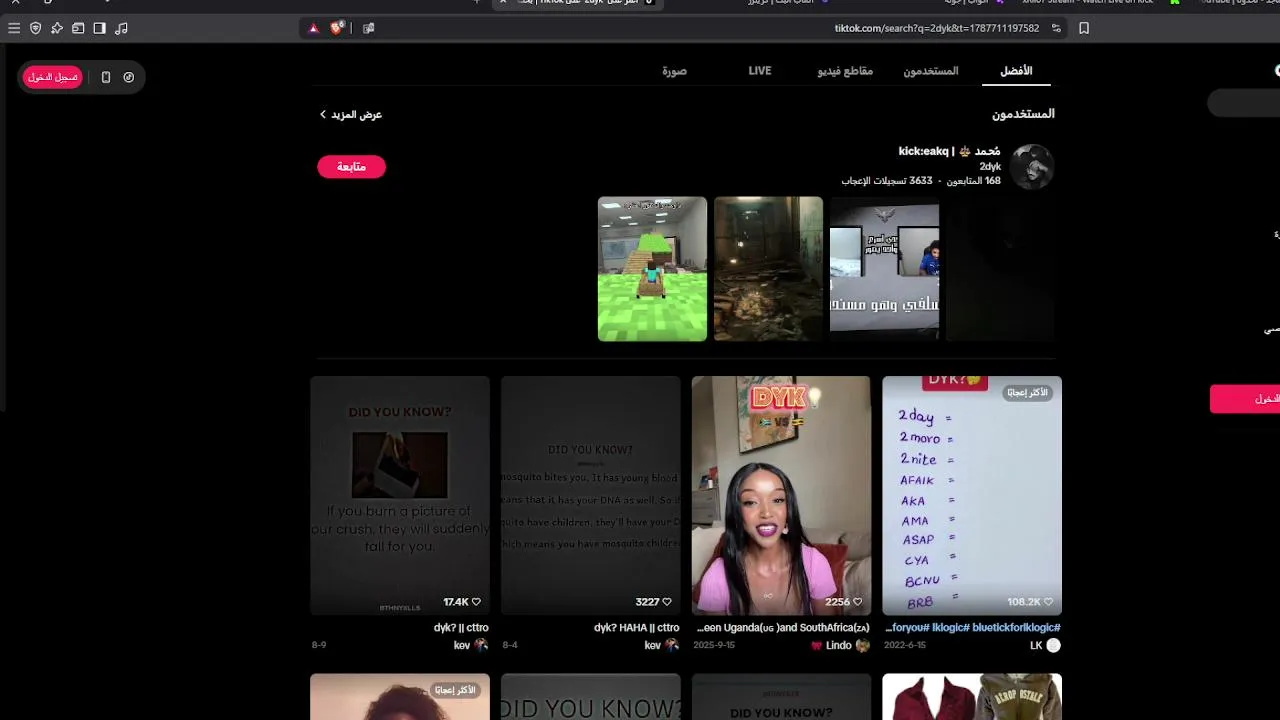Click the author name LK
The height and width of the screenshot is (720, 1280).
tap(1036, 646)
